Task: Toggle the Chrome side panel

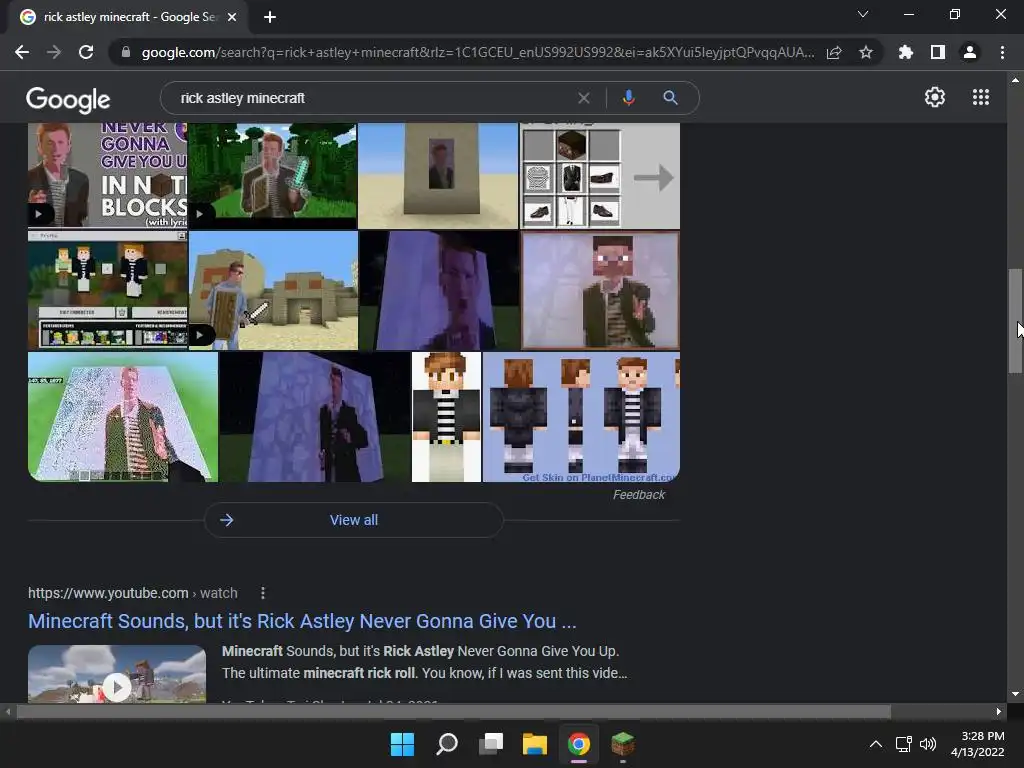Action: (938, 52)
